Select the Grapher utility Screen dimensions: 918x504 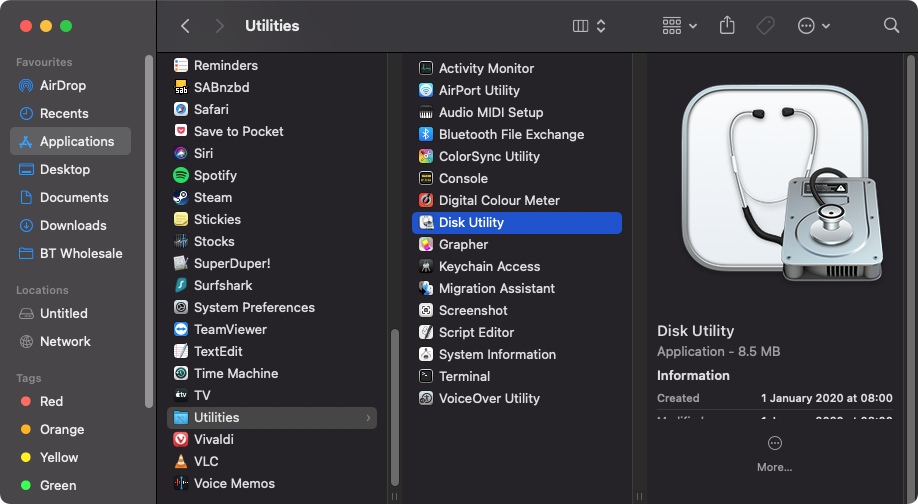tap(517, 245)
